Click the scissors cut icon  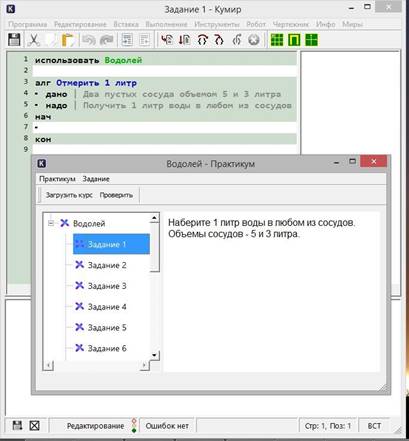(x=33, y=40)
